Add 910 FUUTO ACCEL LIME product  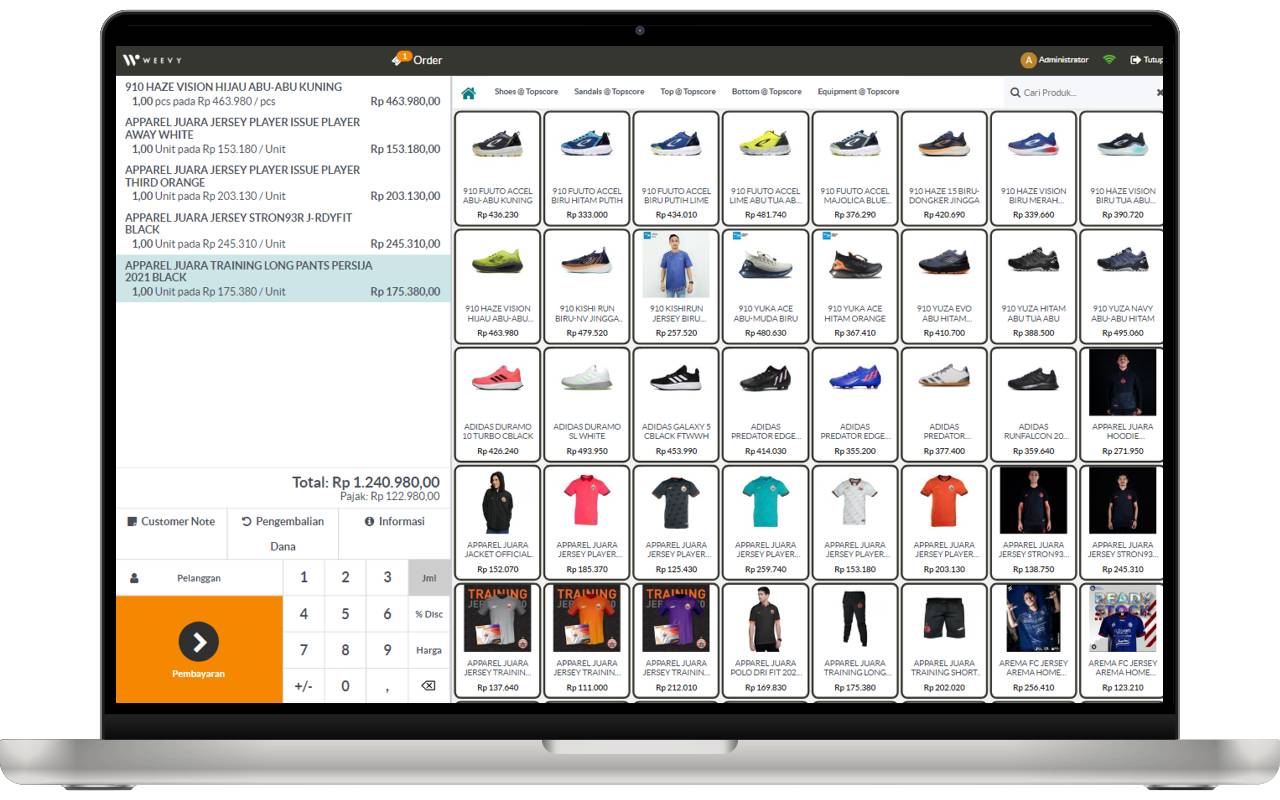(765, 167)
